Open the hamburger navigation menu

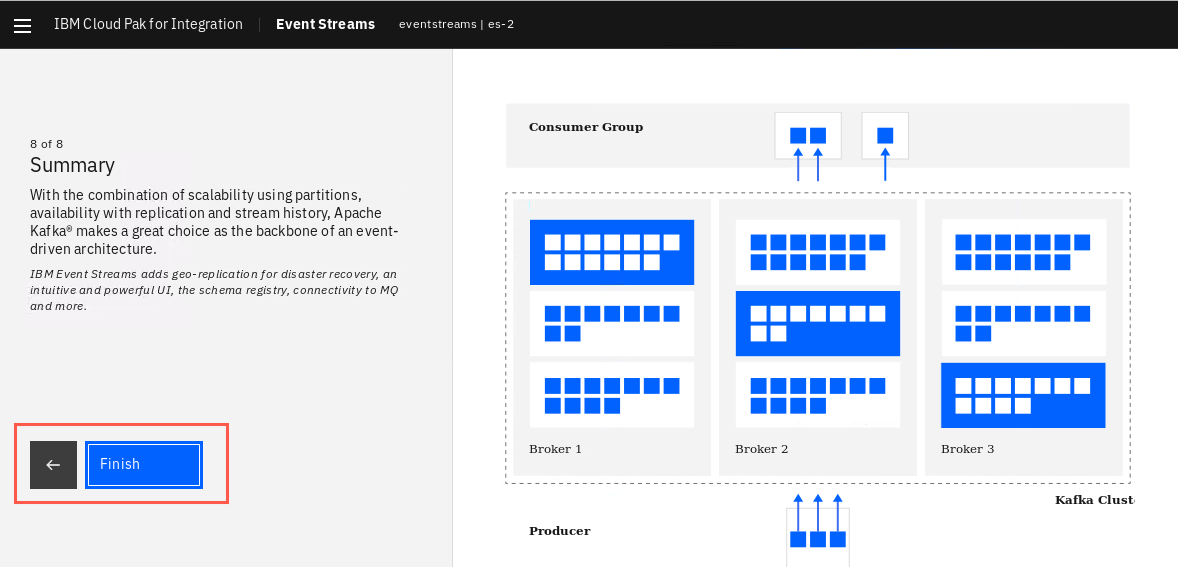pos(23,25)
